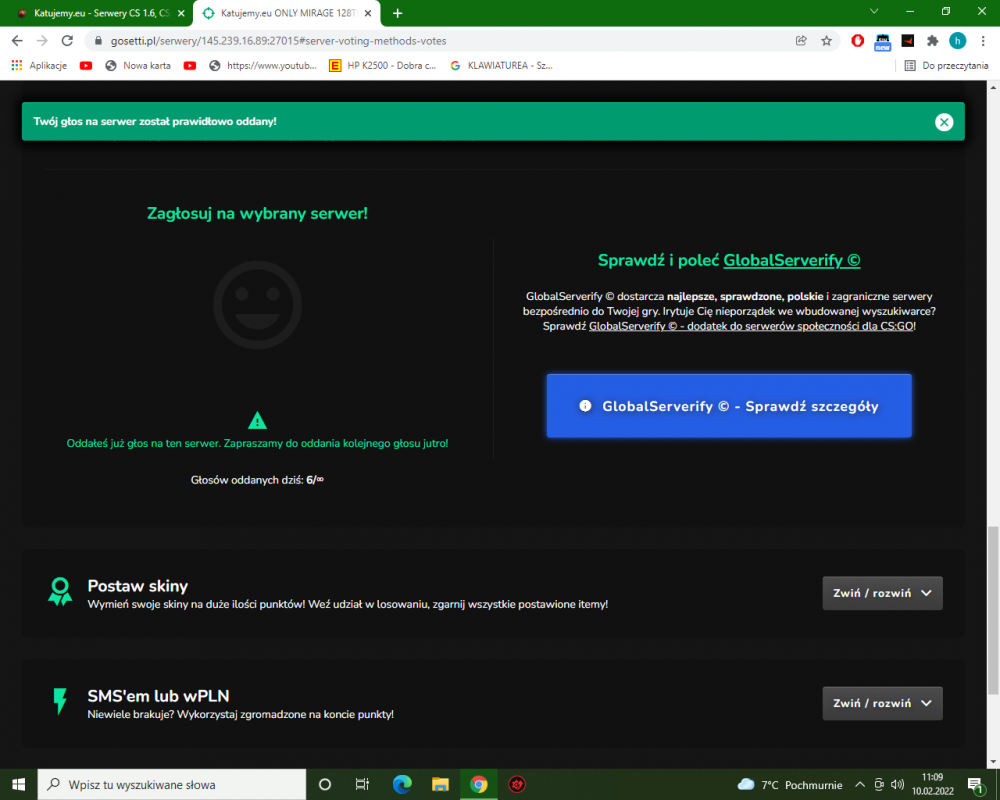1000x800 pixels.
Task: Open the second YouTube bookmark icon
Action: click(189, 66)
